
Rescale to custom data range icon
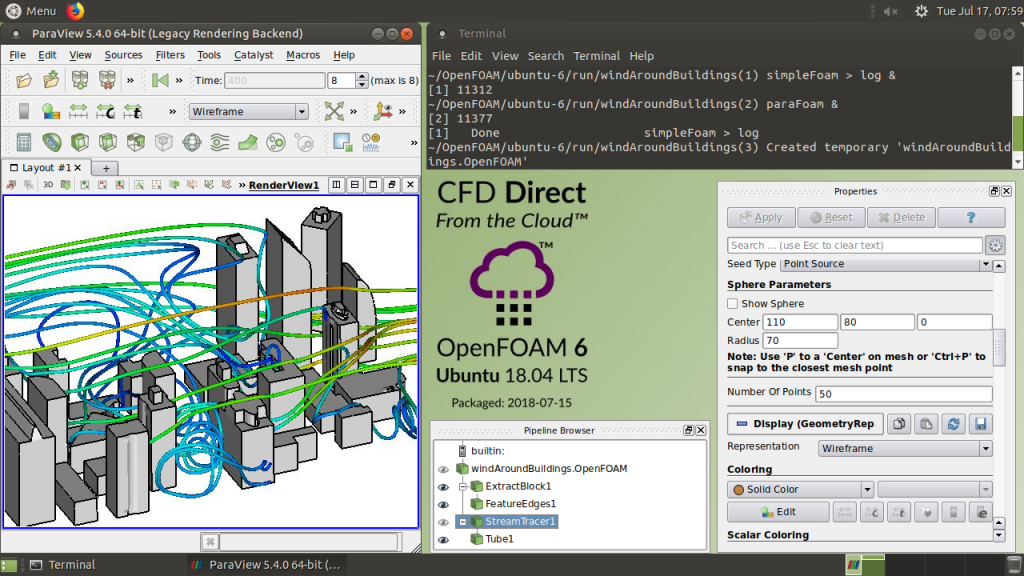click(x=106, y=111)
